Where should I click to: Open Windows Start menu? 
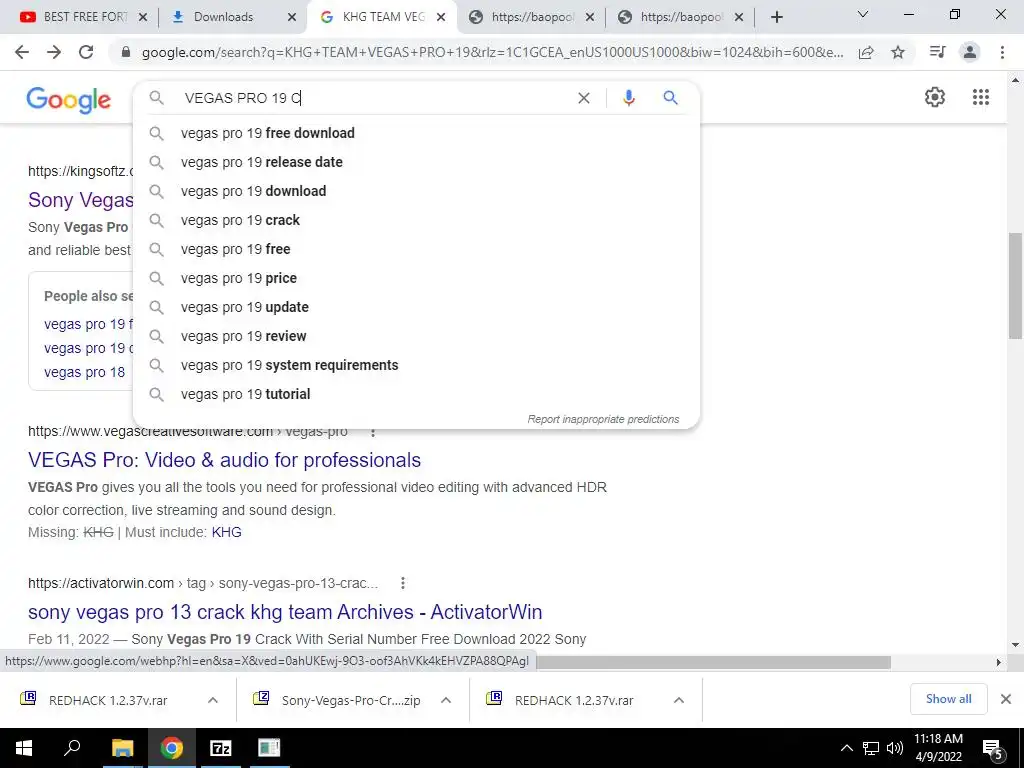click(24, 748)
